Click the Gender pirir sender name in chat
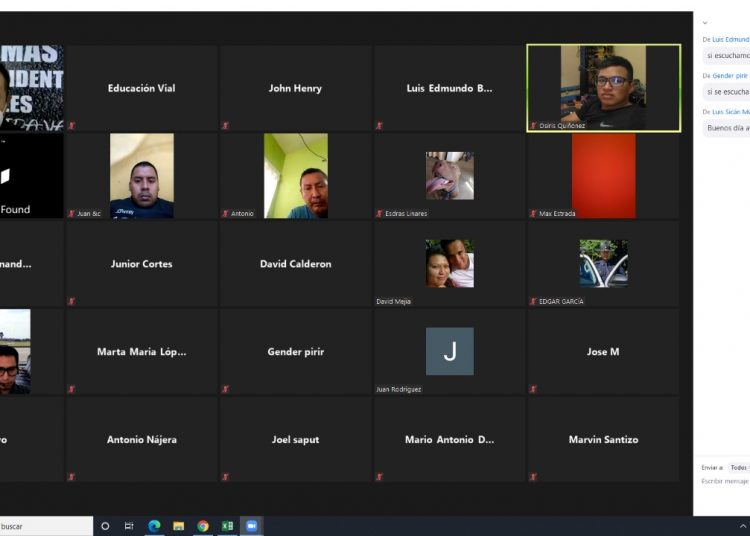 click(729, 75)
